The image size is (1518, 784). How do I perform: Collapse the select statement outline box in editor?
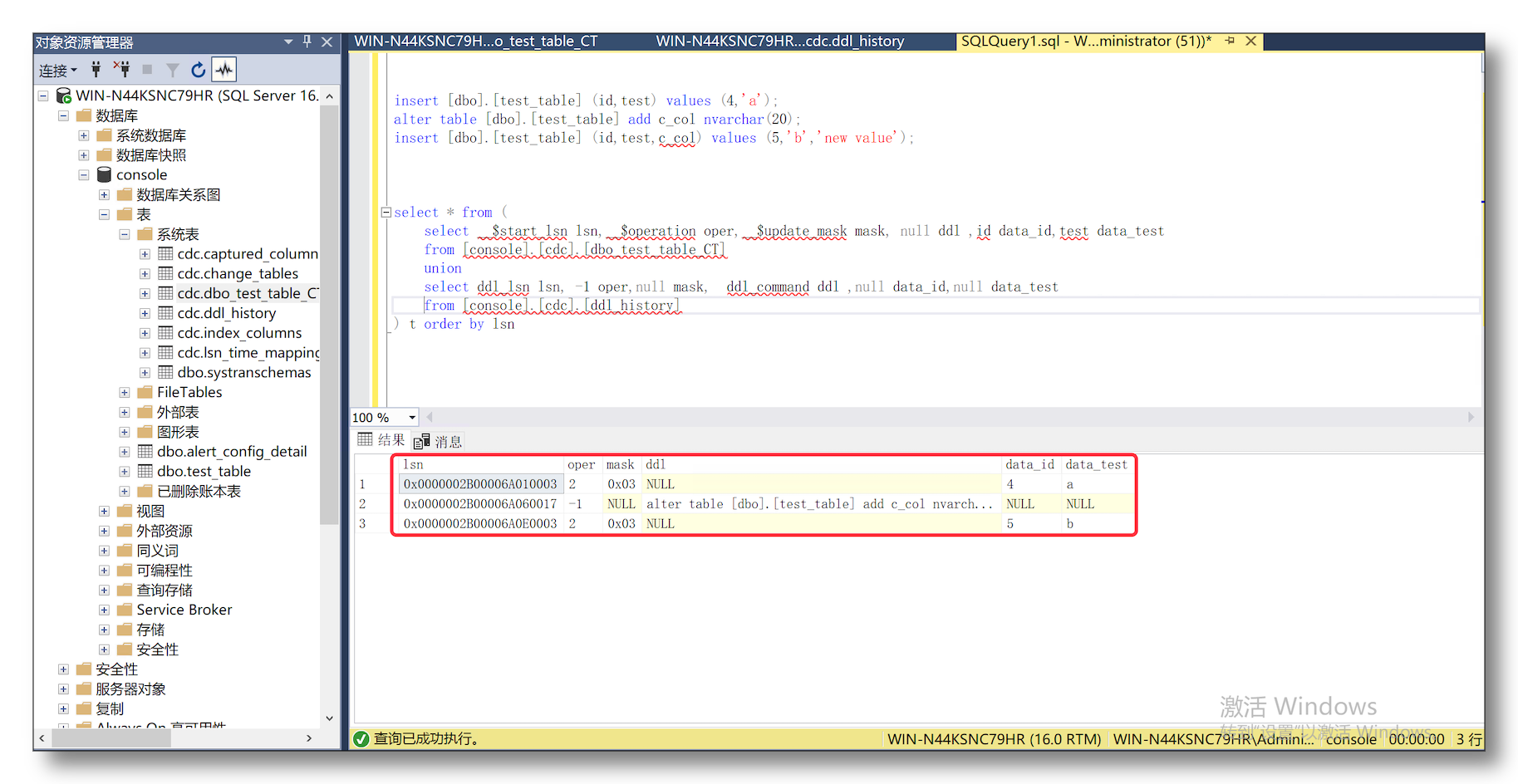pos(386,213)
